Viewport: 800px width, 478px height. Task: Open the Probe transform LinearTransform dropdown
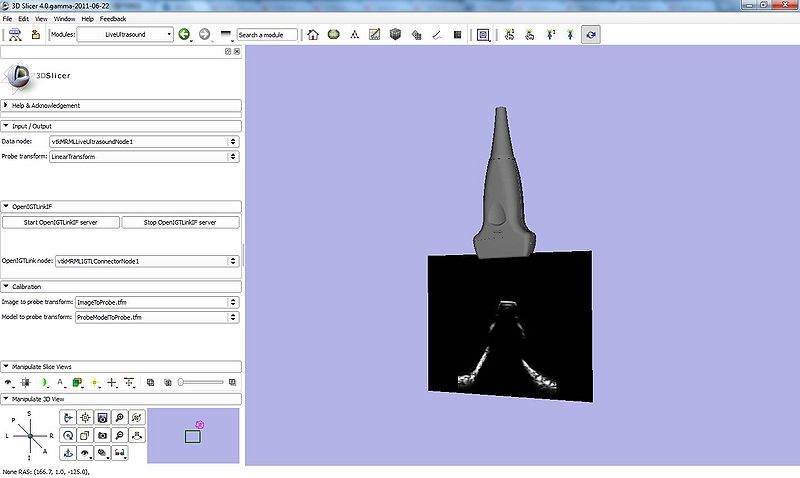click(144, 156)
